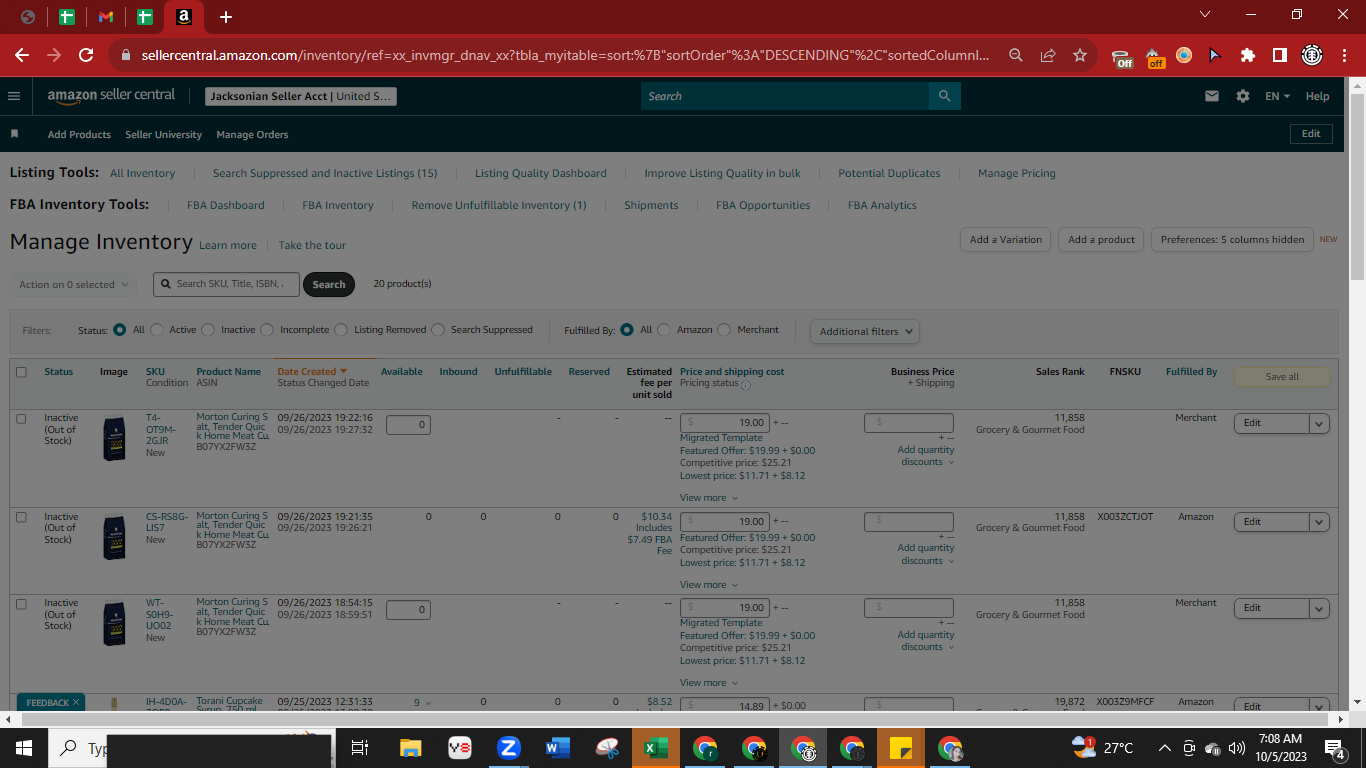Go back with the browser back arrow
The image size is (1366, 768).
[x=22, y=55]
